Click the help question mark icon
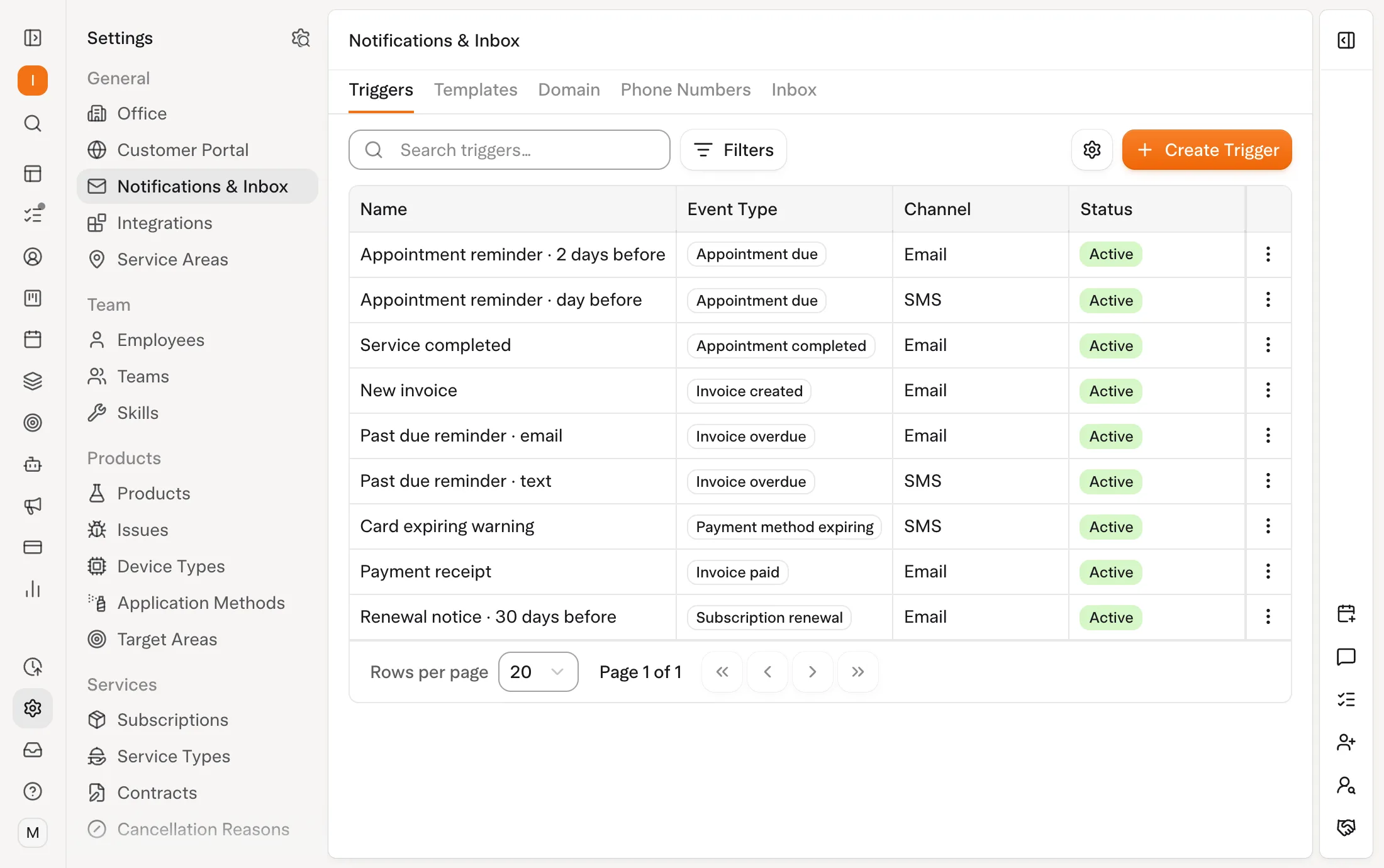The width and height of the screenshot is (1384, 868). (33, 791)
